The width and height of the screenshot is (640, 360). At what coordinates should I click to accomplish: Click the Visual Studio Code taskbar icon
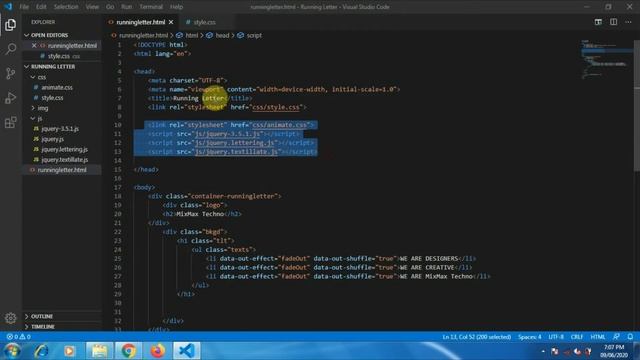coord(187,351)
